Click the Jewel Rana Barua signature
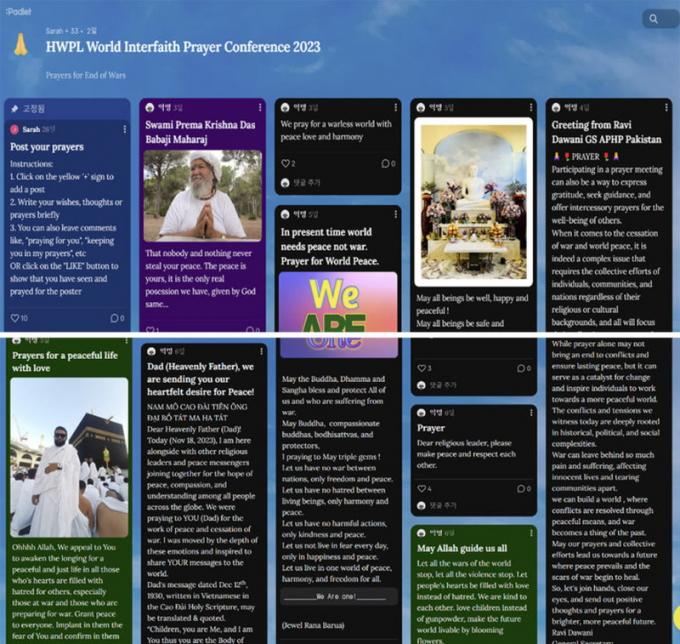680x644 pixels. click(x=313, y=625)
